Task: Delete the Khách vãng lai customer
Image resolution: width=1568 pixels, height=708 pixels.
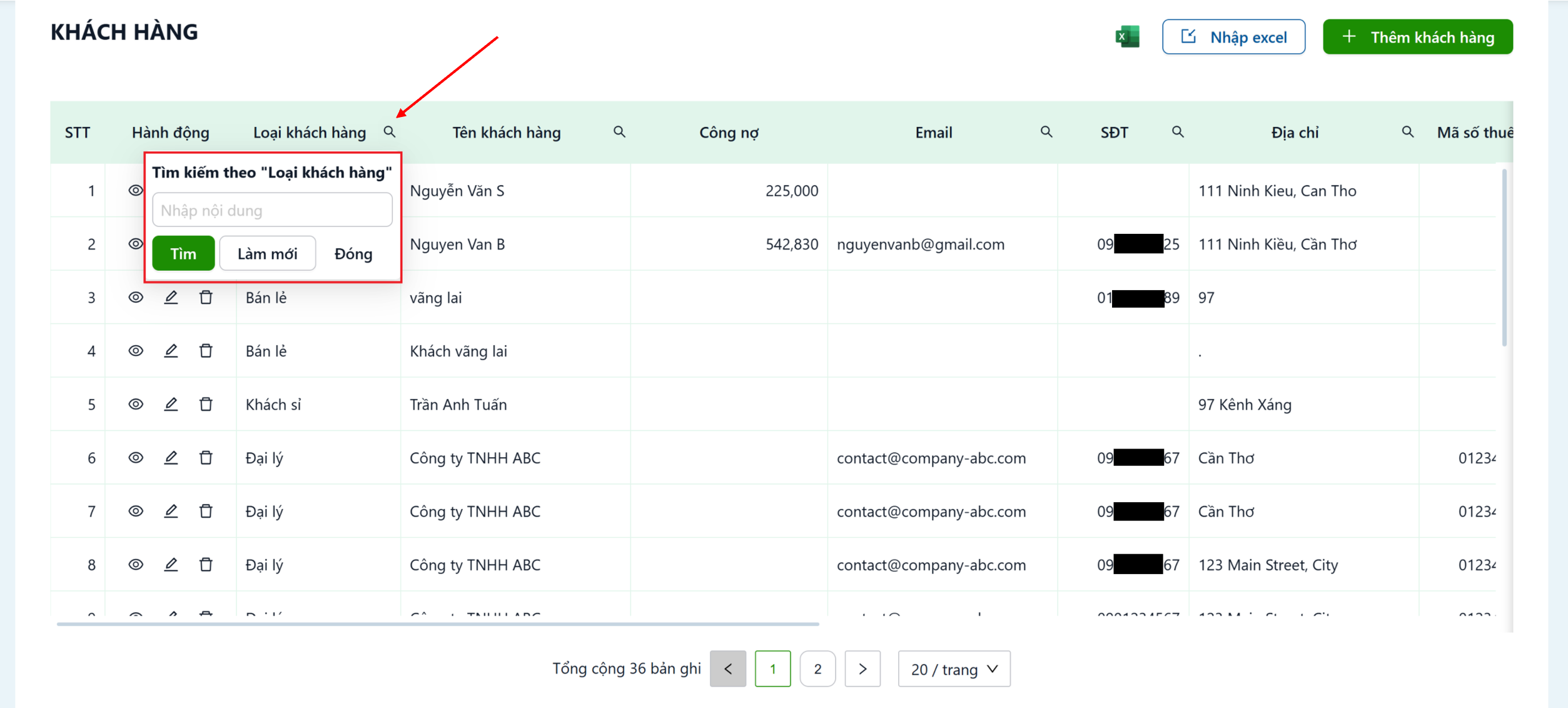Action: [206, 351]
